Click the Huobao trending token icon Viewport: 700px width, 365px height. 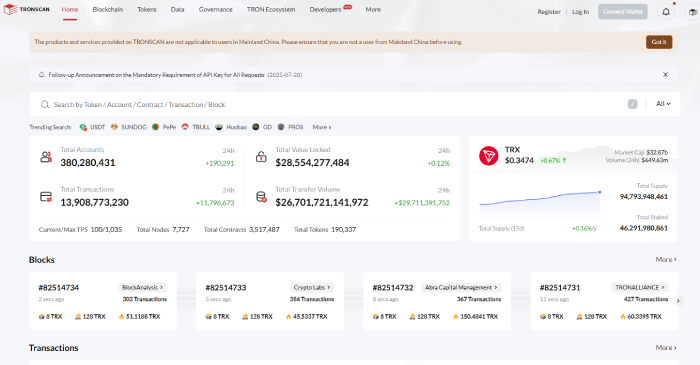[x=219, y=127]
